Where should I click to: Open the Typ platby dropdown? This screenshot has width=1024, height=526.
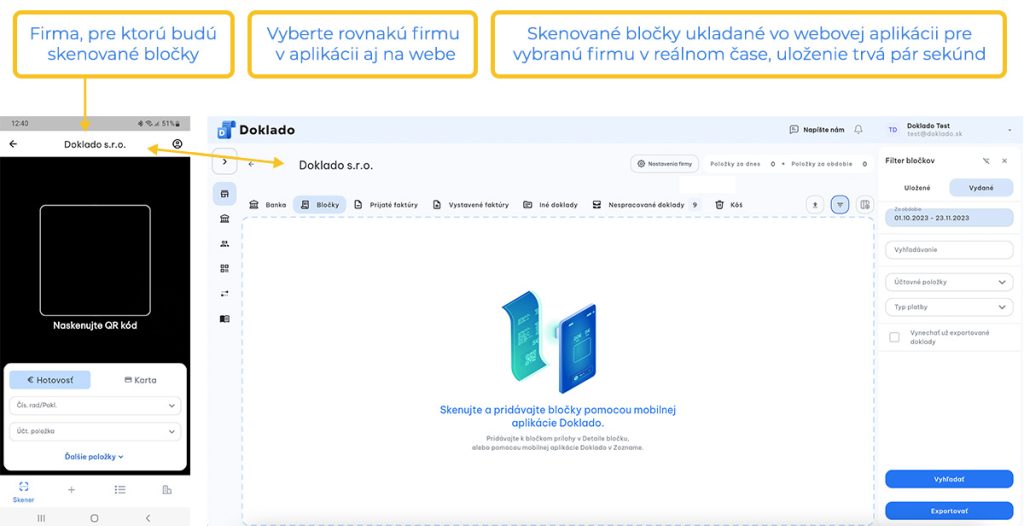950,306
